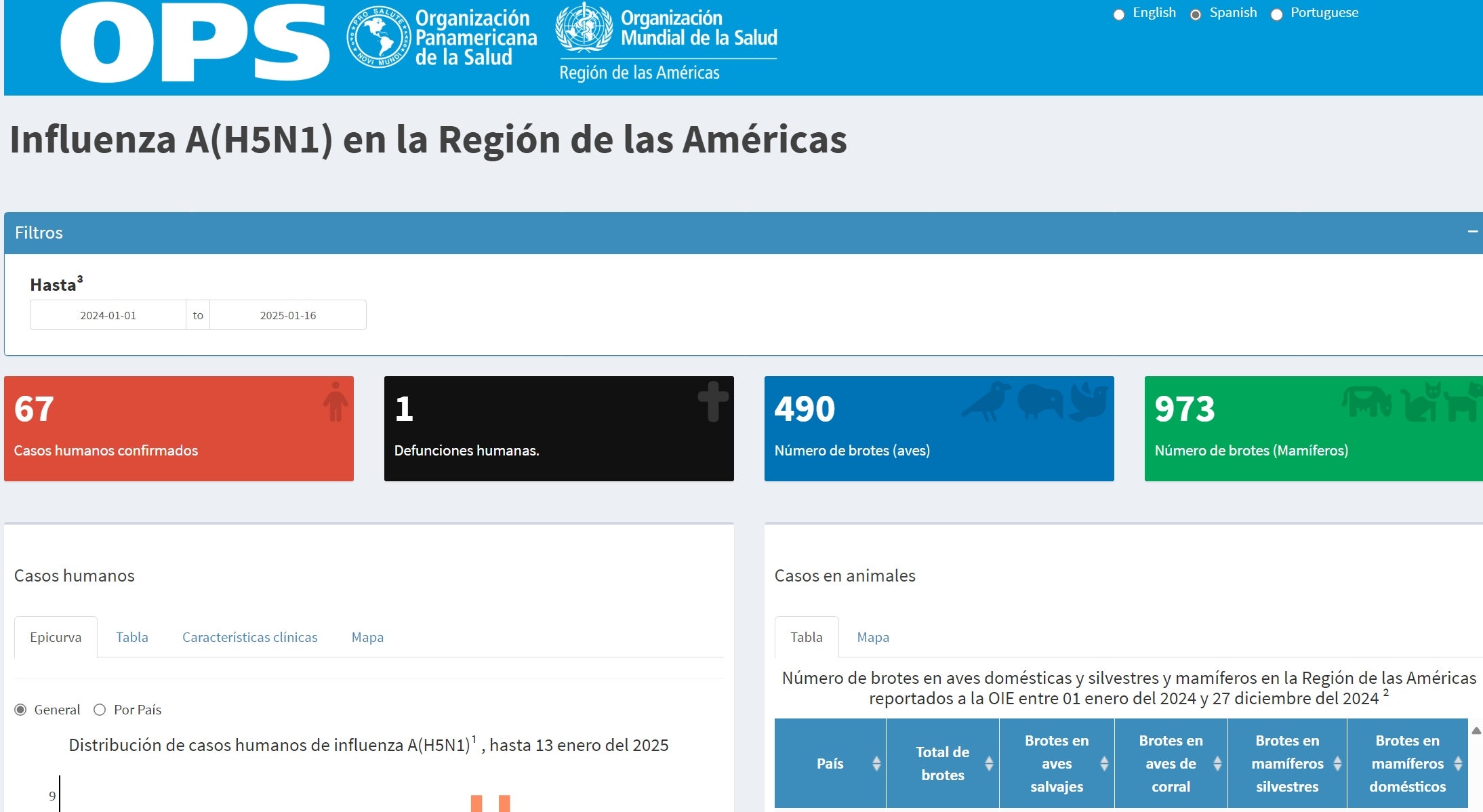Click the bird icons in the blue card

coord(1035,401)
